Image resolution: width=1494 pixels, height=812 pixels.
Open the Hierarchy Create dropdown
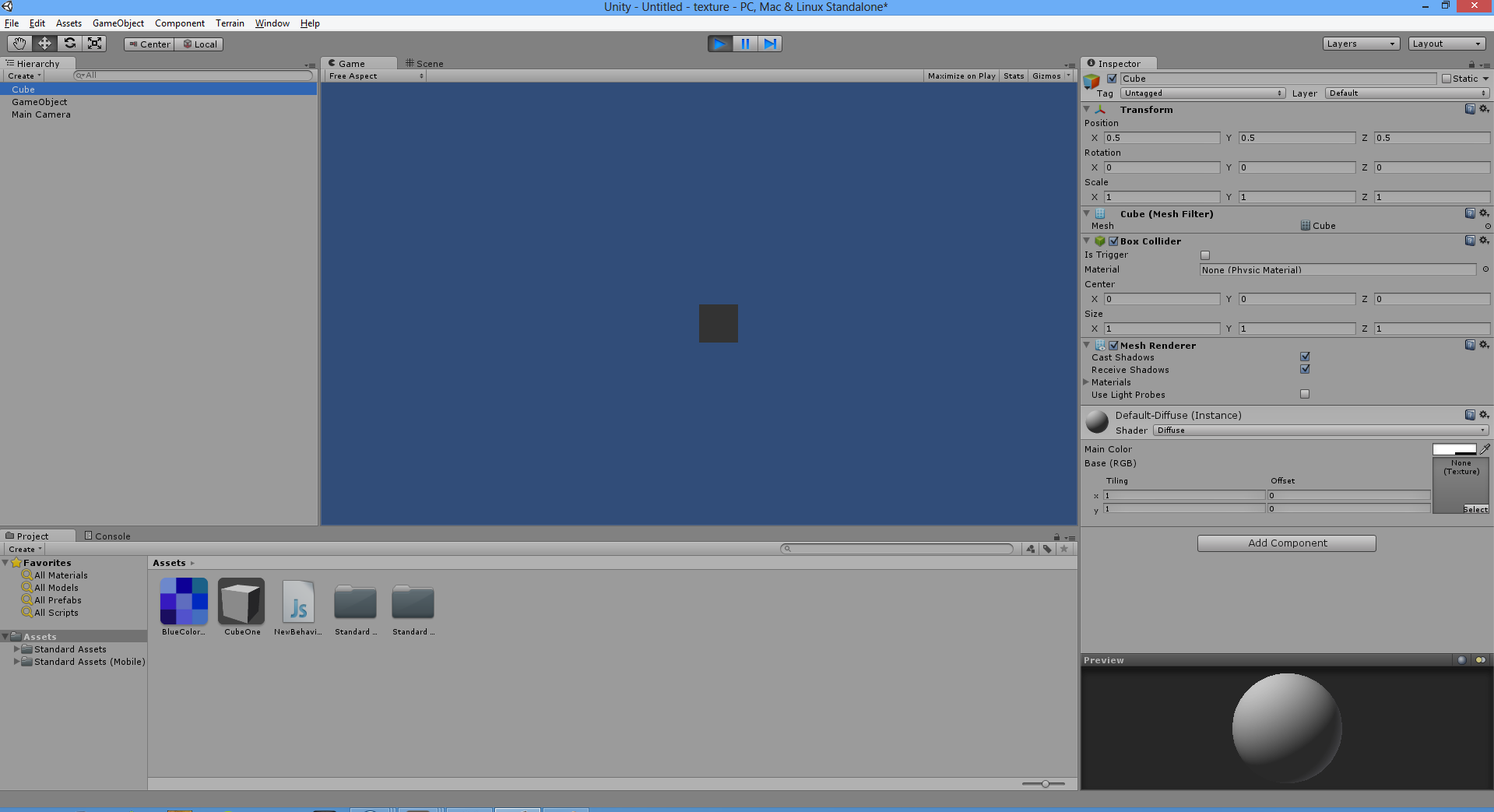(24, 76)
